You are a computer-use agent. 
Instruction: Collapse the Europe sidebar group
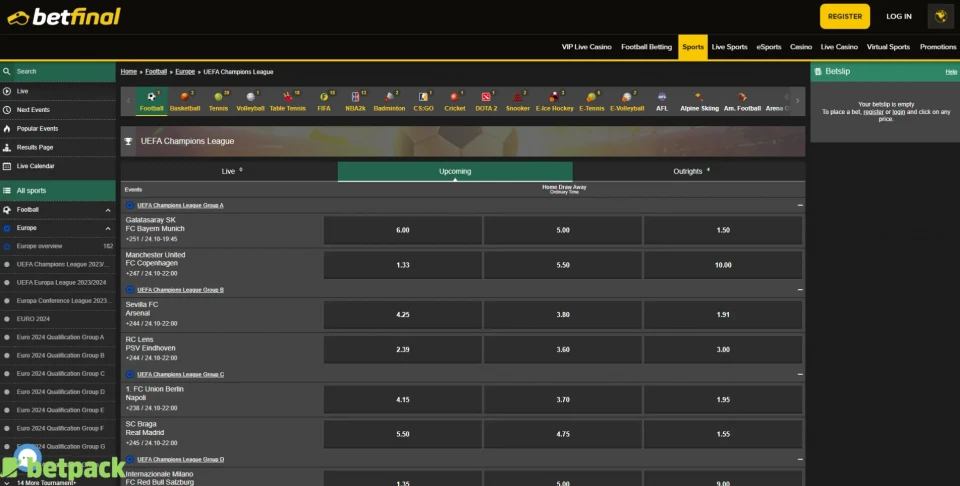pyautogui.click(x=108, y=228)
